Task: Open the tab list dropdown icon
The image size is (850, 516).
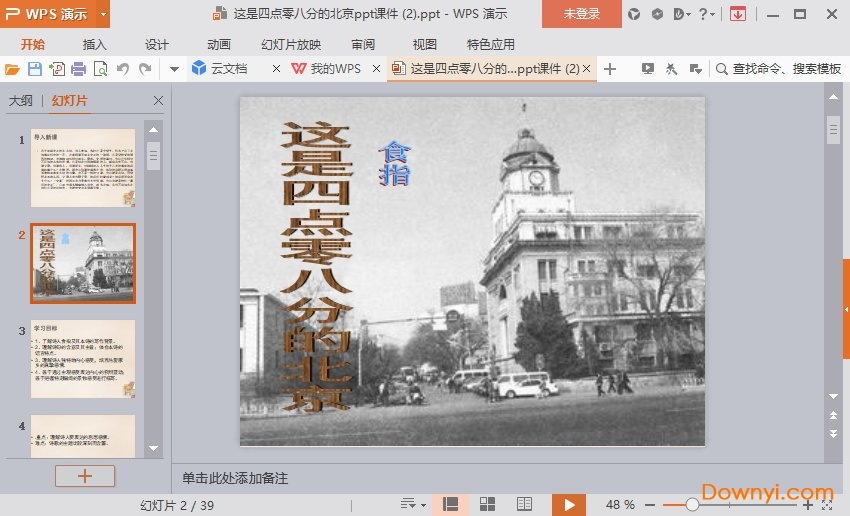Action: pos(696,69)
